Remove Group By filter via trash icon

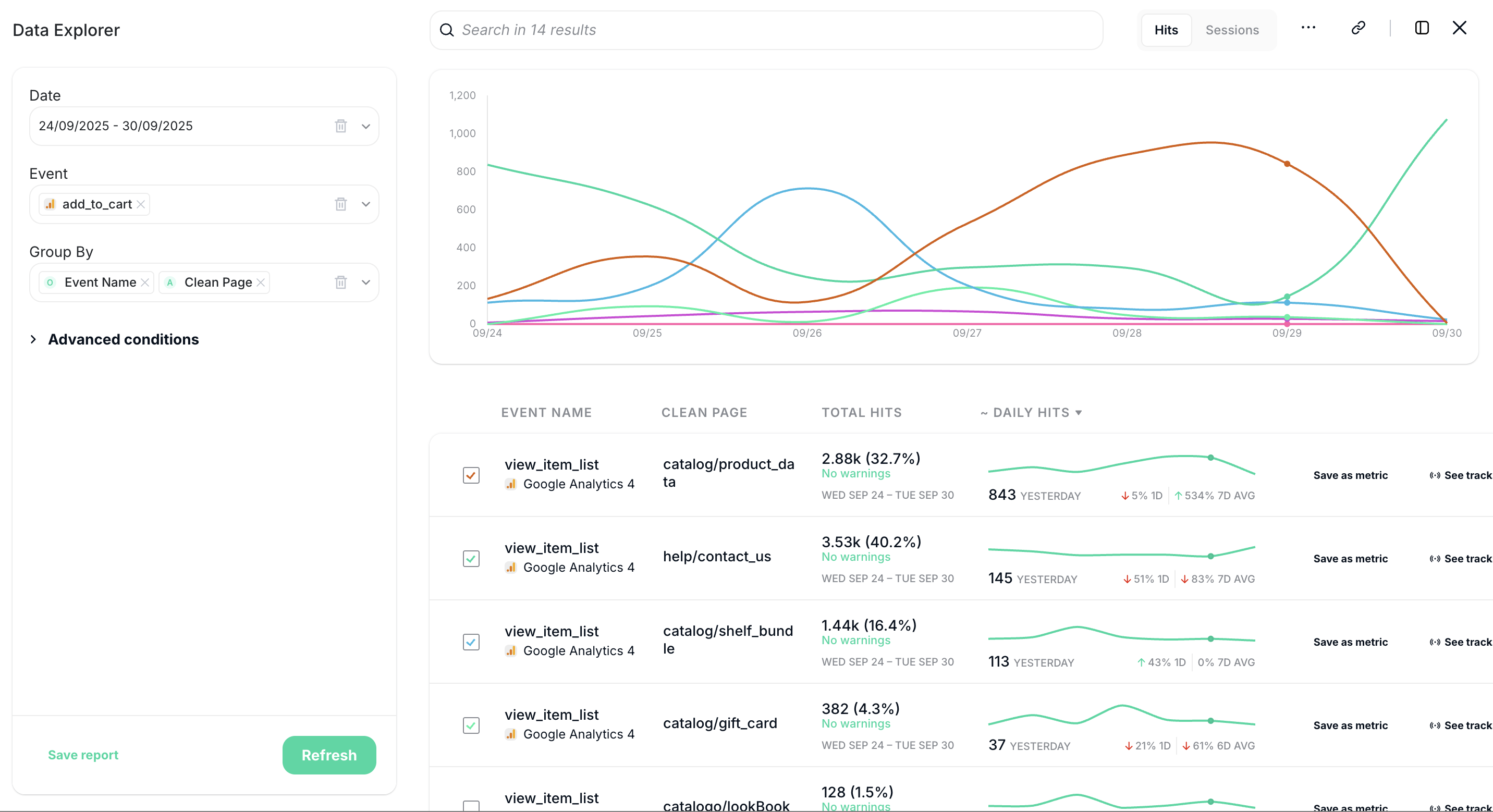coord(341,282)
